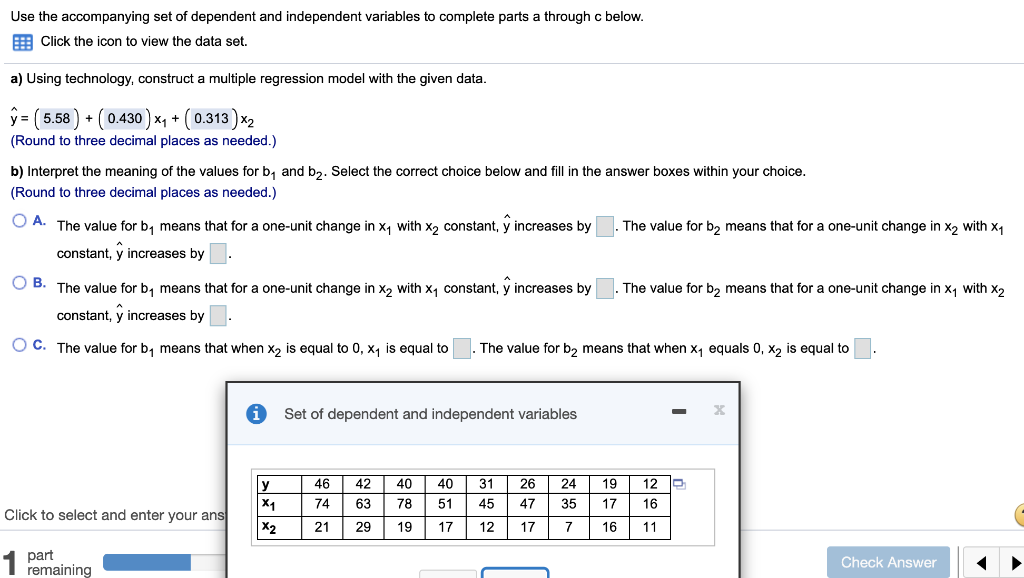Screen dimensions: 1024x578
Task: Select answer choice A
Action: point(20,221)
